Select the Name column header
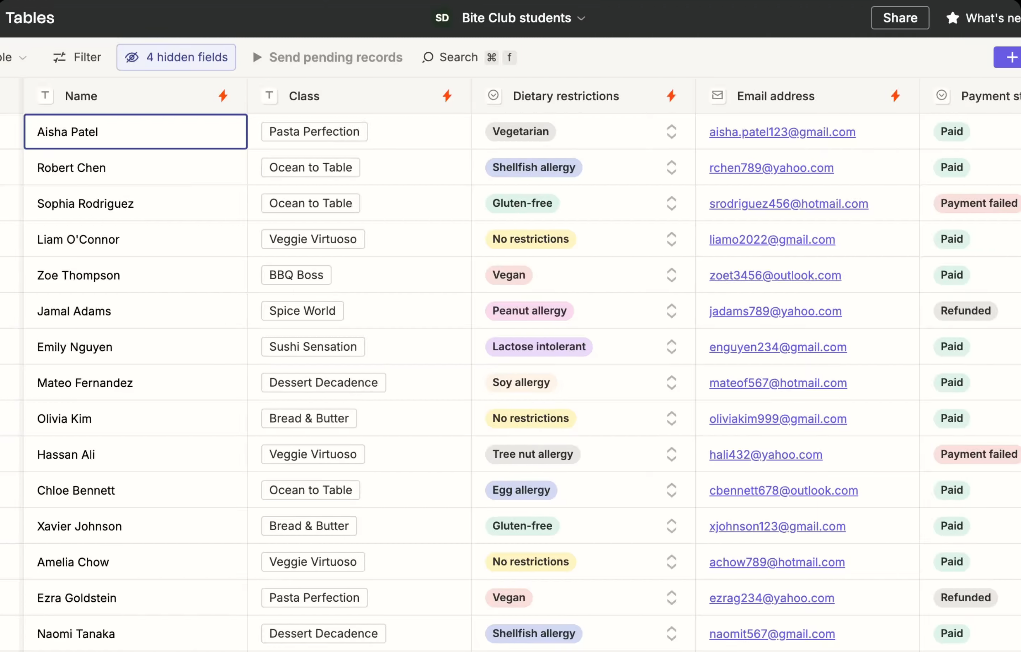The height and width of the screenshot is (652, 1021). 135,96
